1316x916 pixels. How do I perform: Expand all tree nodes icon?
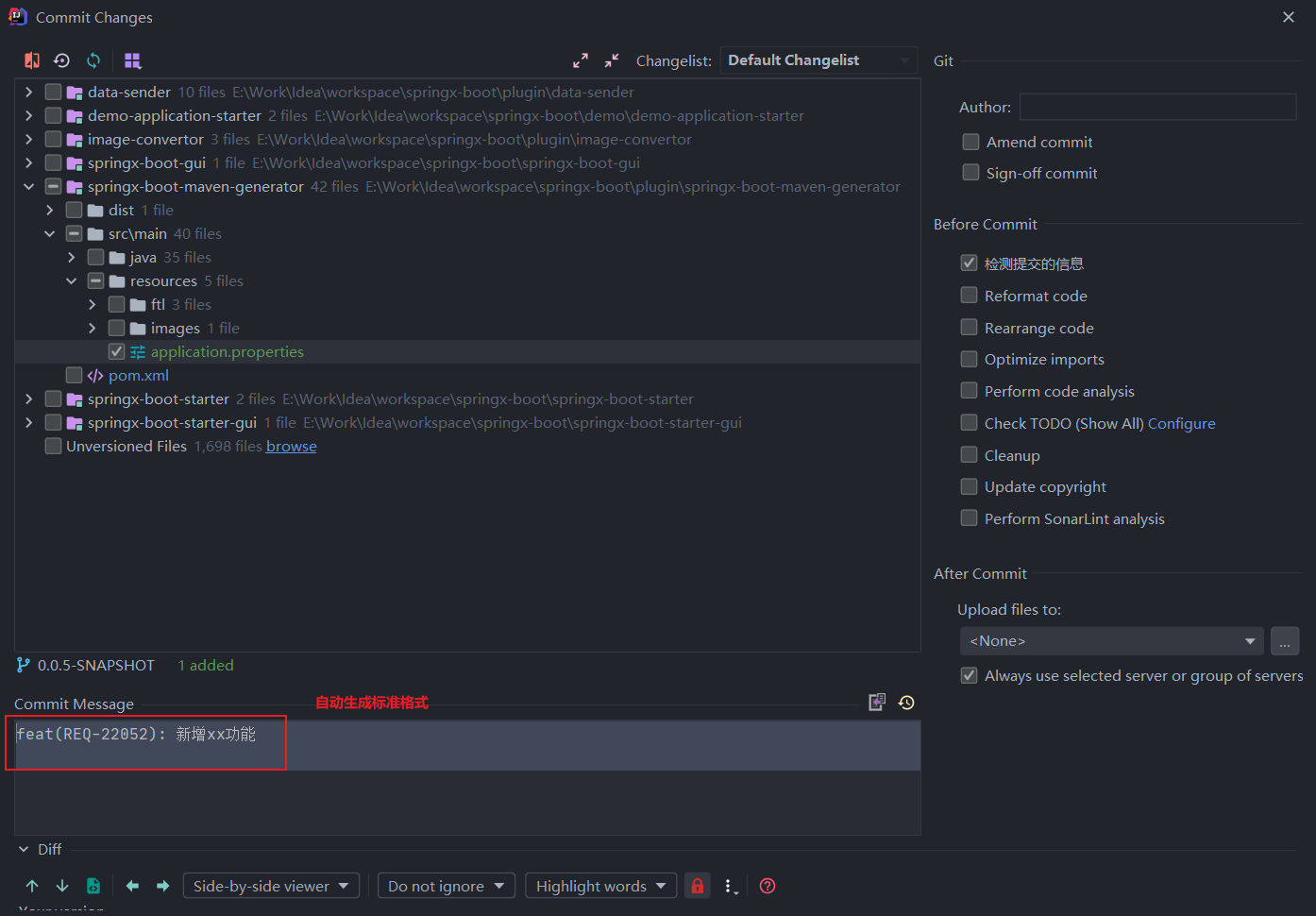pos(581,60)
